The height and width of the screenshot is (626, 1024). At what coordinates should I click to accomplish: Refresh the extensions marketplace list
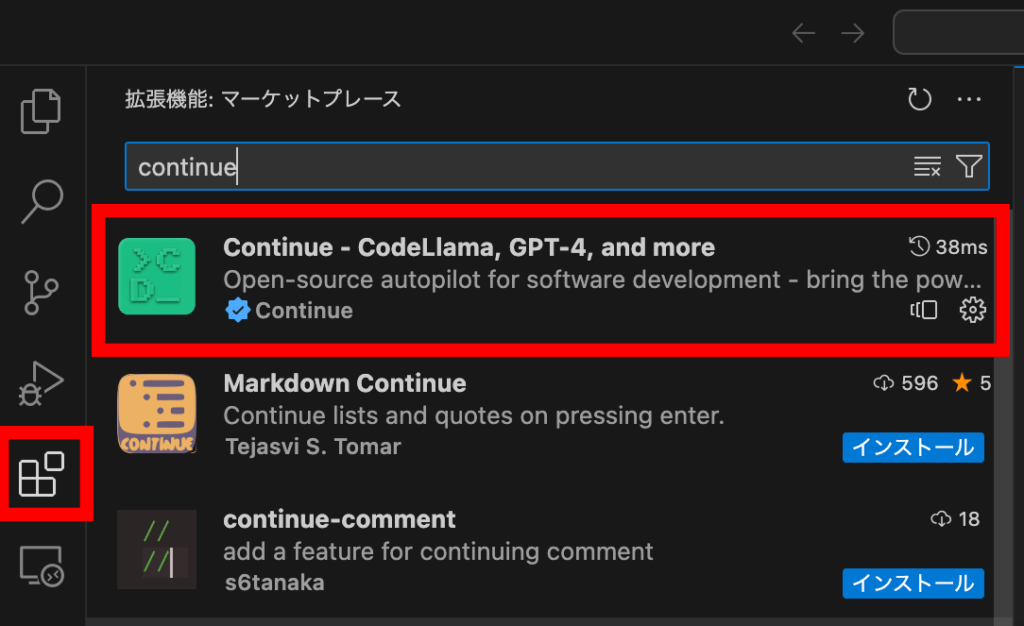tap(919, 99)
